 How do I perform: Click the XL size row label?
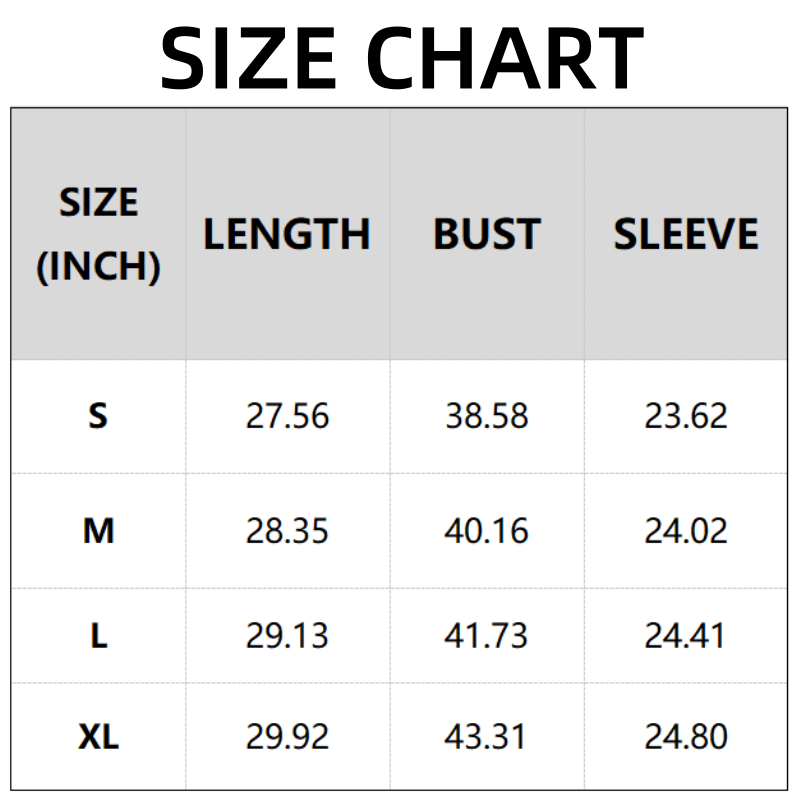point(98,738)
